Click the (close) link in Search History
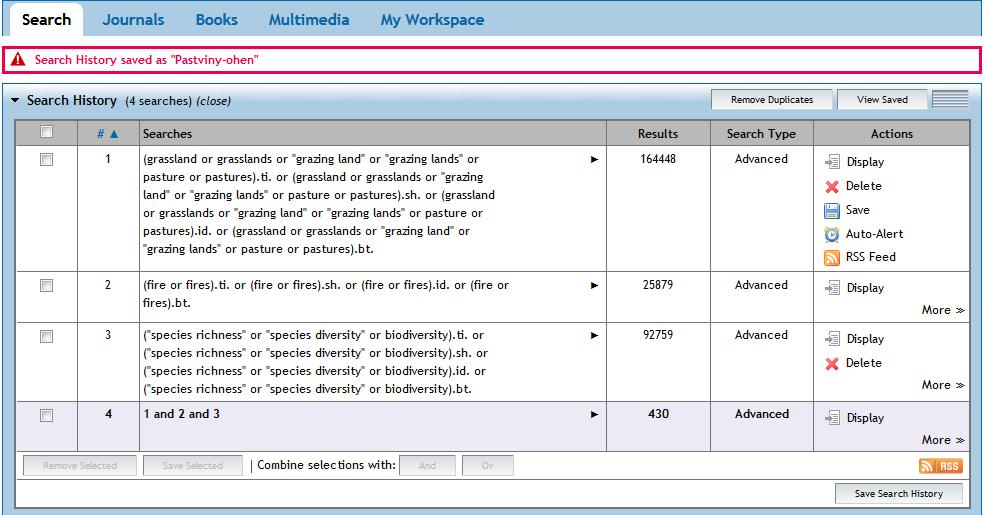 coord(213,101)
